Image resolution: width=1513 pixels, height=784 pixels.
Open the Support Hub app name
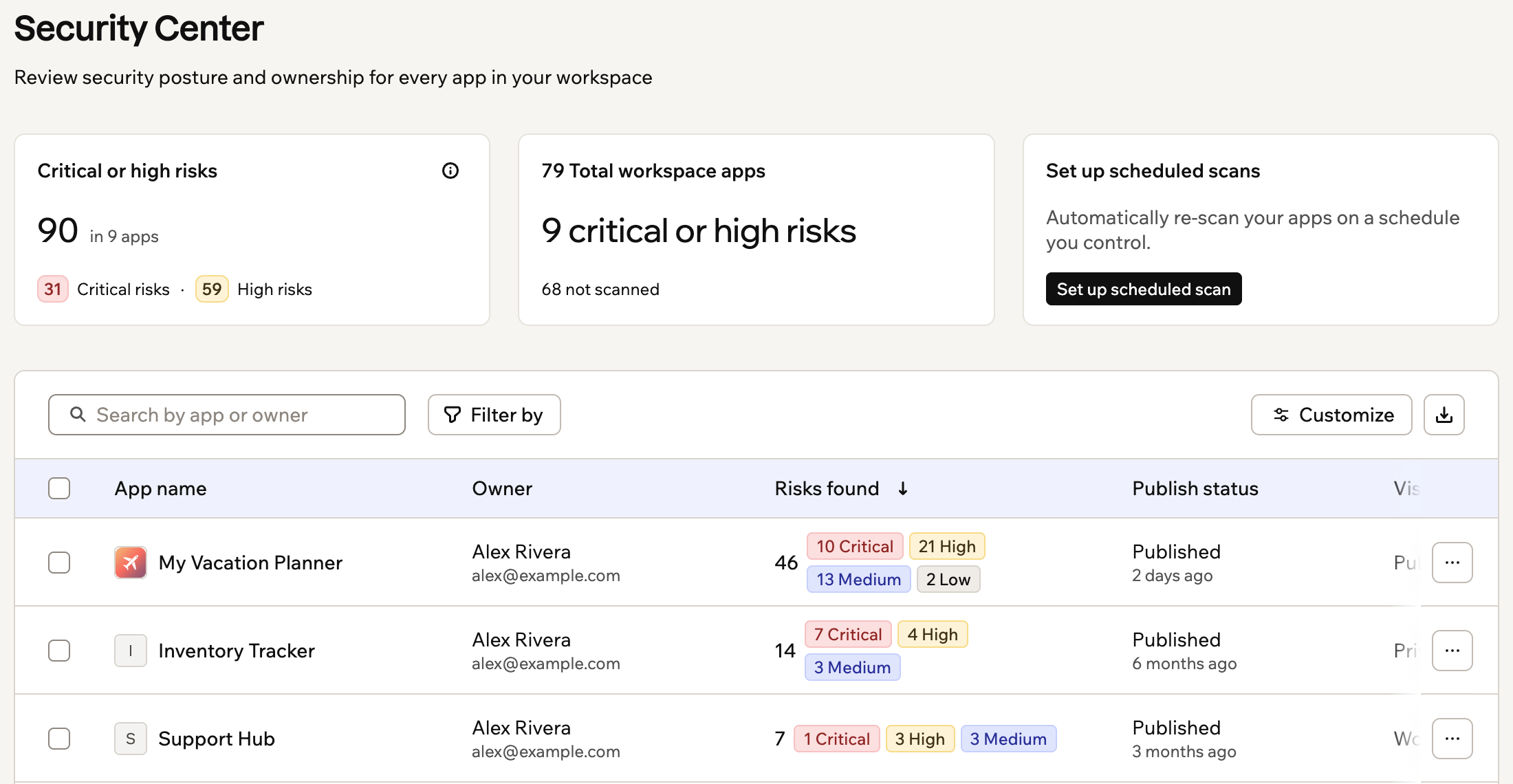(x=217, y=739)
